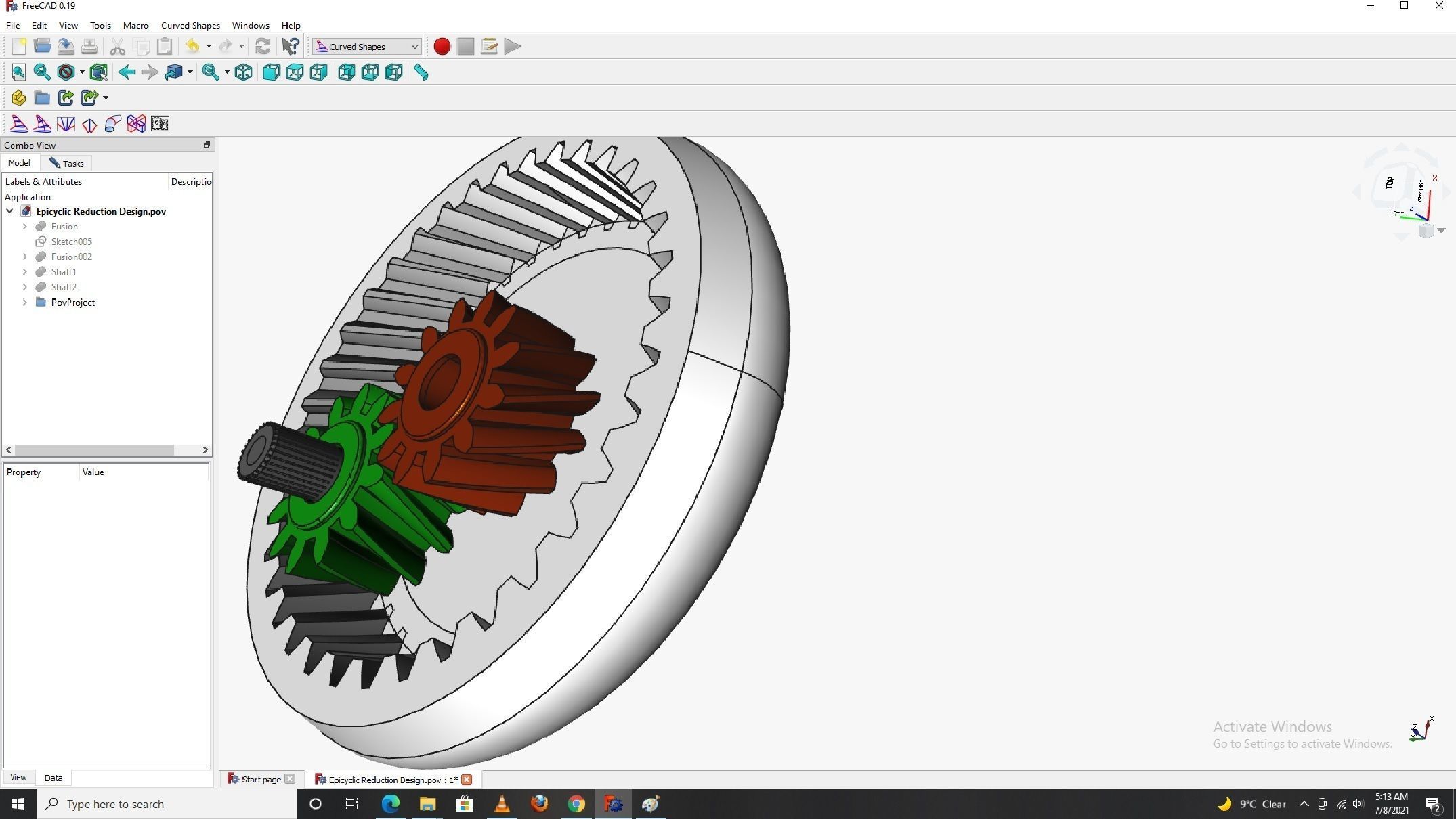Click Fit selection zoom icon
The width and height of the screenshot is (1456, 819).
[42, 72]
